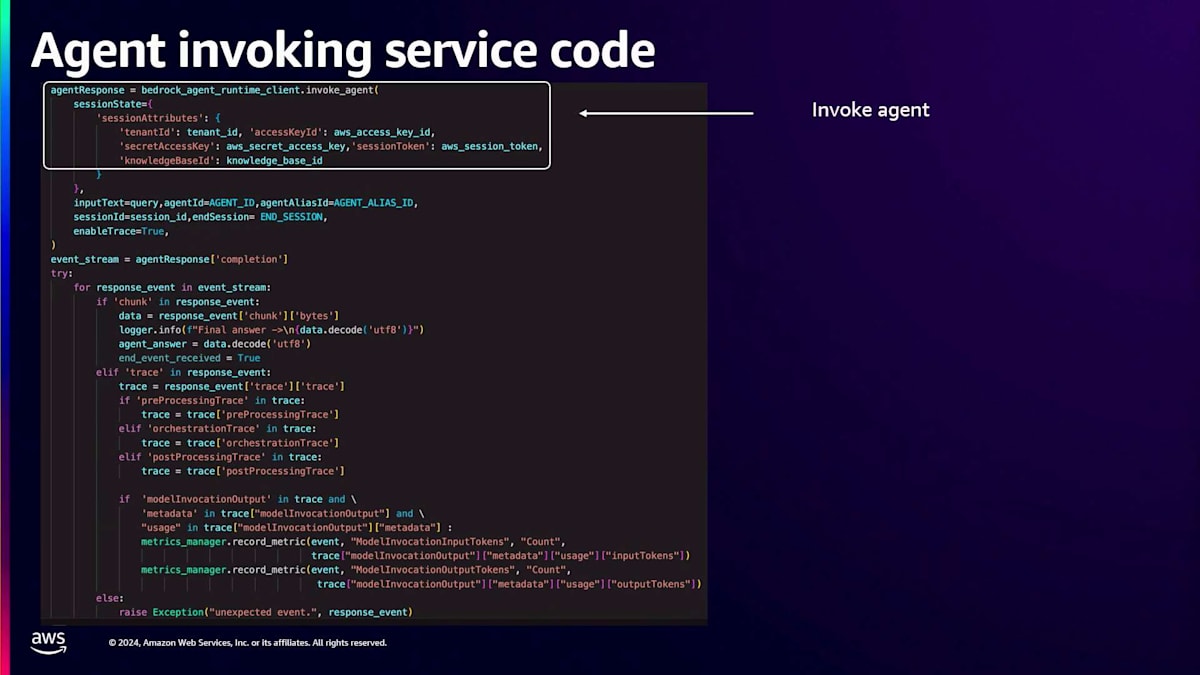Click the "if 'chunk' in response_event:" line

178,301
